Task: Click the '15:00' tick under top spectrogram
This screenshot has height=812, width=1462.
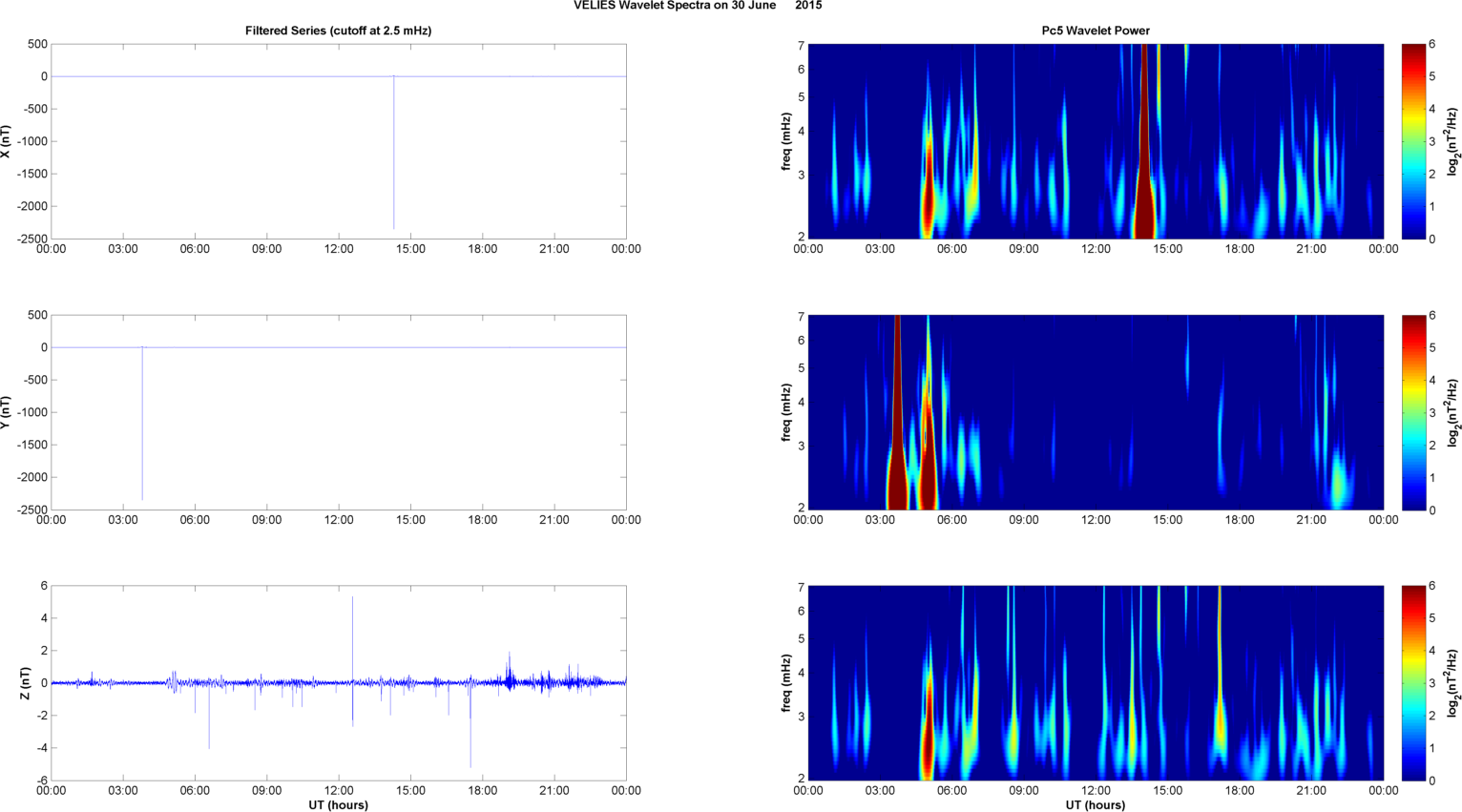Action: coord(1168,249)
